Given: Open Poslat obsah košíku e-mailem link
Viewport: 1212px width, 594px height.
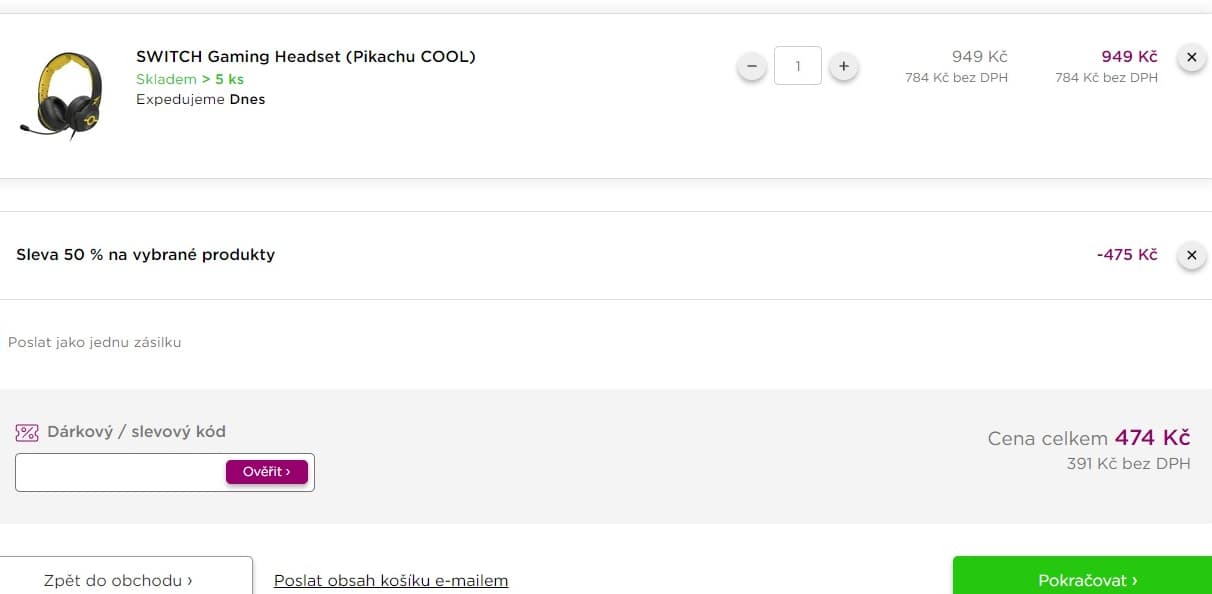Looking at the screenshot, I should (391, 580).
